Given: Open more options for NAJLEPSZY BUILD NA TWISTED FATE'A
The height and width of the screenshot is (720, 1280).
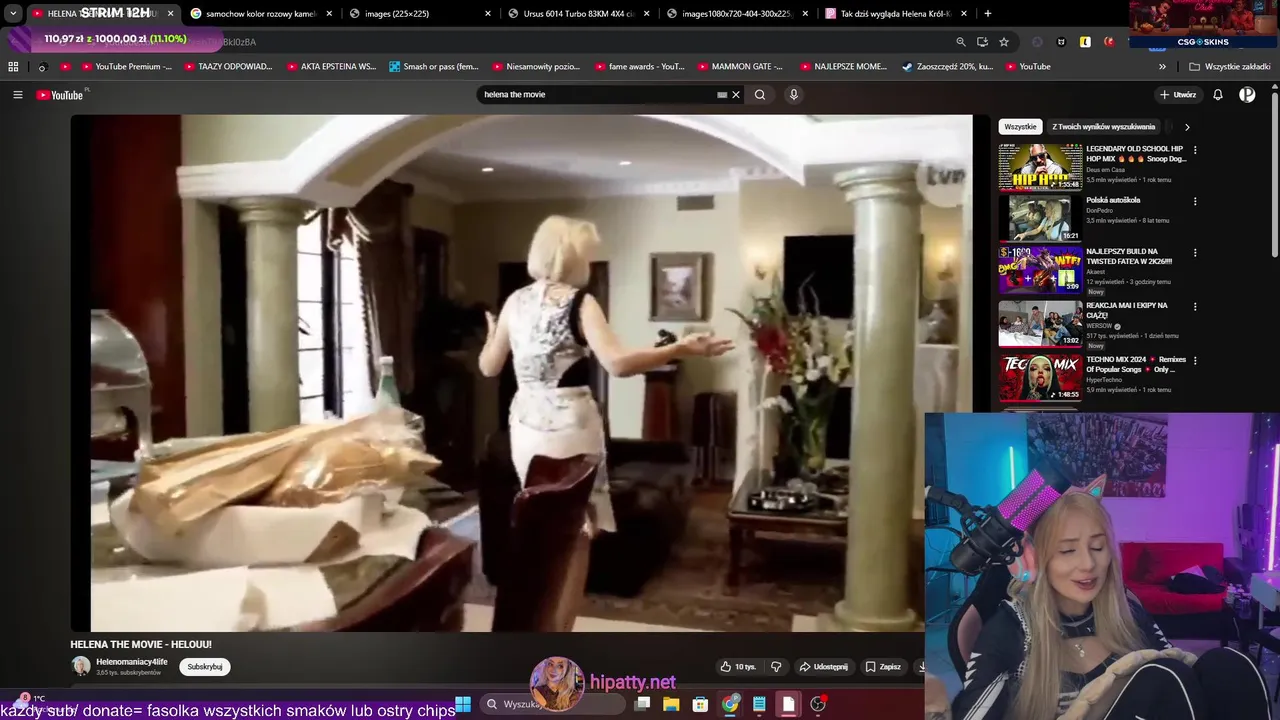Looking at the screenshot, I should [1195, 254].
